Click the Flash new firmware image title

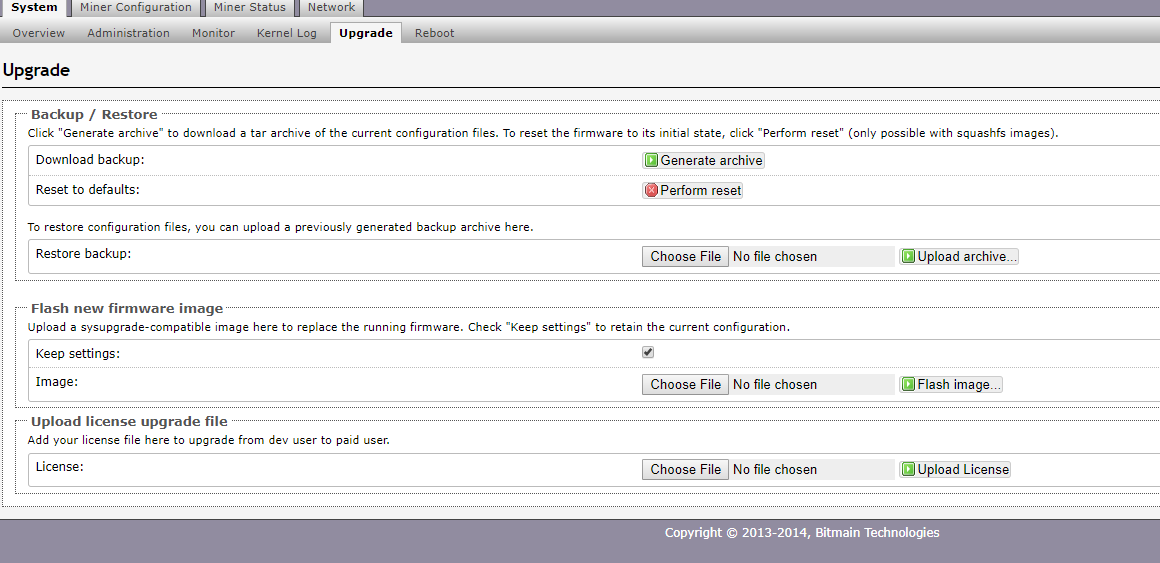coord(127,309)
